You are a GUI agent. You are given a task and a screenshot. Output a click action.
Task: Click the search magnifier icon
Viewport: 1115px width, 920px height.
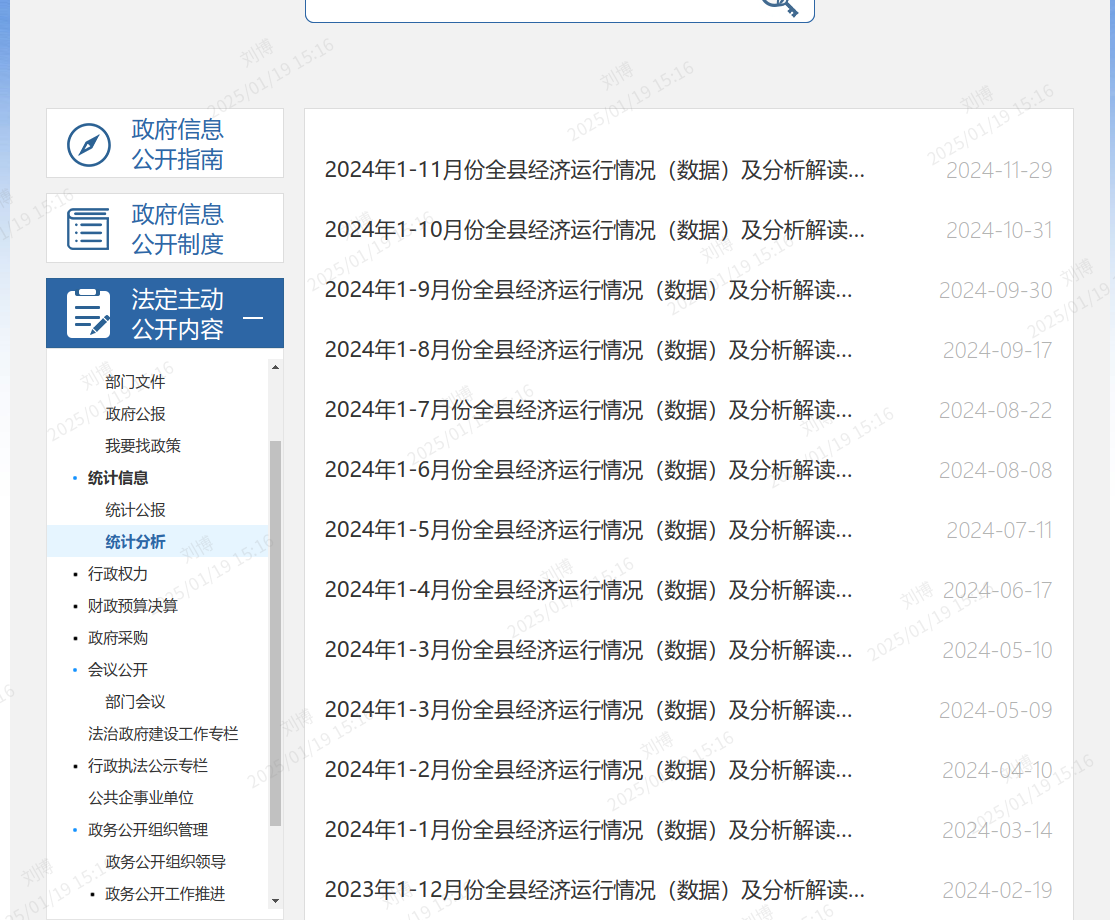[x=780, y=7]
